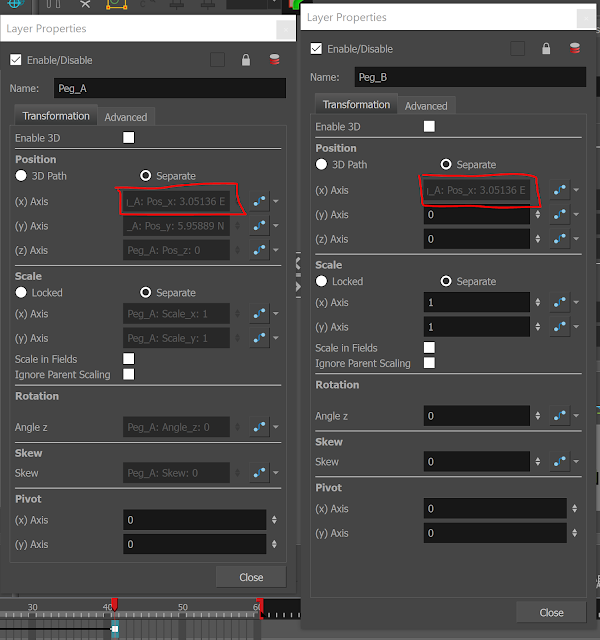Open function curve for Peg_B Skew
Screen dimensions: 600x640
click(x=560, y=462)
